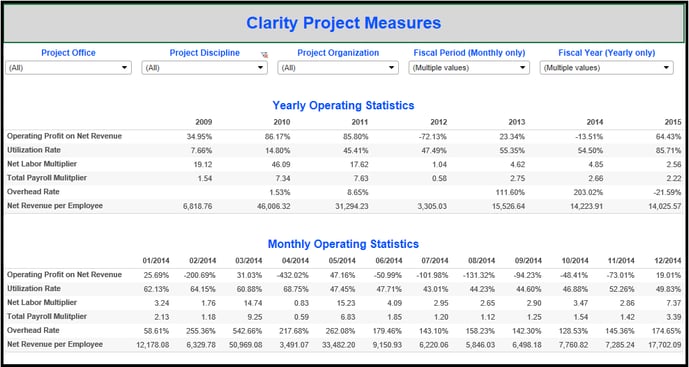Click the 17,702.09 cell for 12/2014
Image resolution: width=689 pixels, height=367 pixels.
(x=665, y=345)
